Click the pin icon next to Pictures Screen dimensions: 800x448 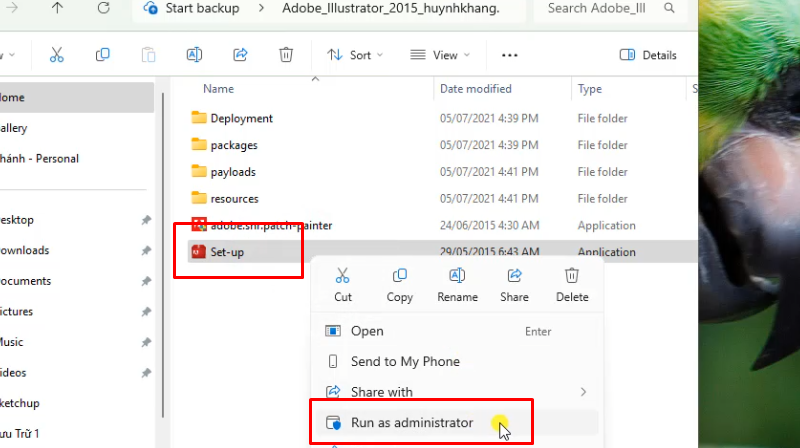pyautogui.click(x=146, y=311)
